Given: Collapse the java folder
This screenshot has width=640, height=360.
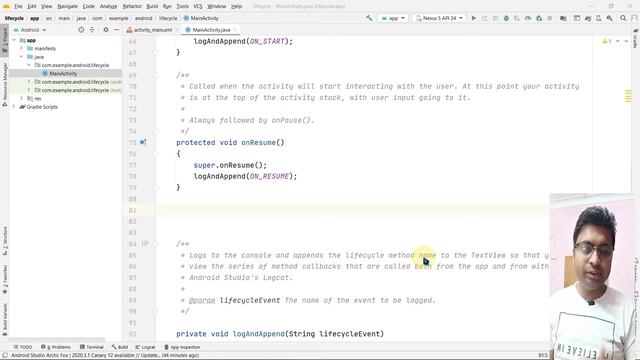Looking at the screenshot, I should tap(22, 57).
